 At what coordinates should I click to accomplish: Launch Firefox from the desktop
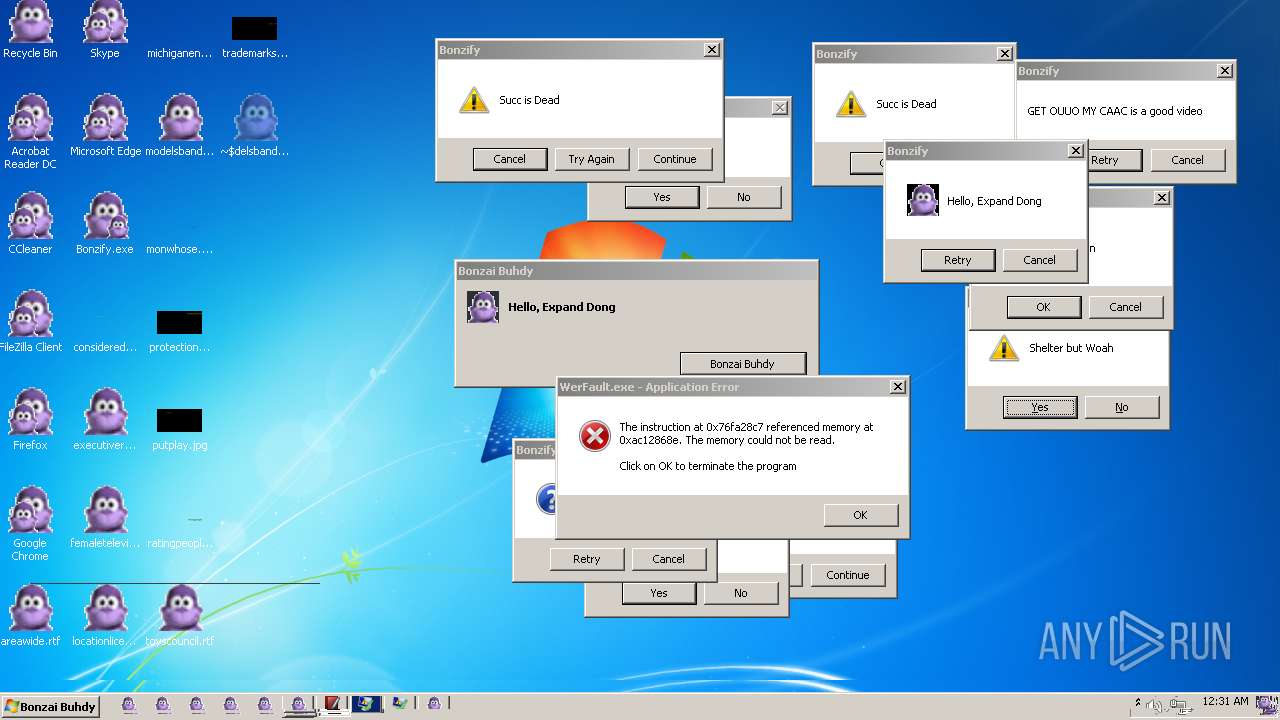point(30,420)
